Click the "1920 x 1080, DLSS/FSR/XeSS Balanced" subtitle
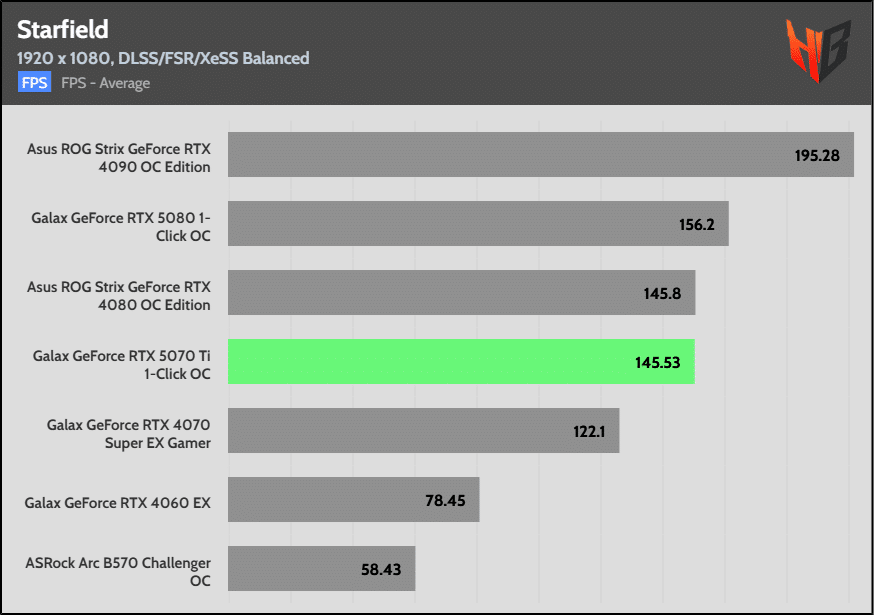874x615 pixels. [x=163, y=58]
